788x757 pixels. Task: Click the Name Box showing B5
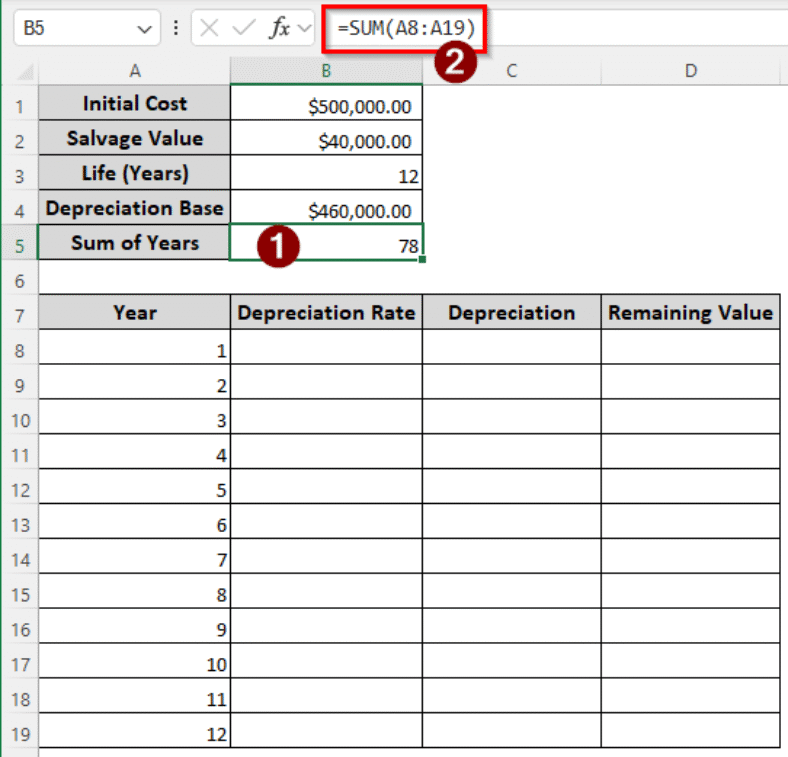pyautogui.click(x=87, y=28)
